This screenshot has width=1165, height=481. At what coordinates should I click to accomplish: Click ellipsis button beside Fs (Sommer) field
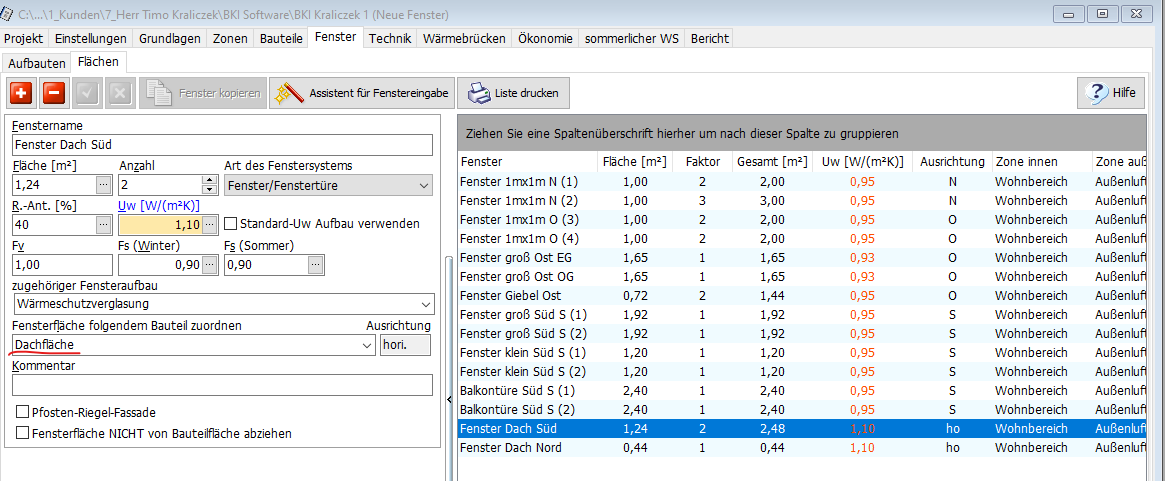(315, 265)
